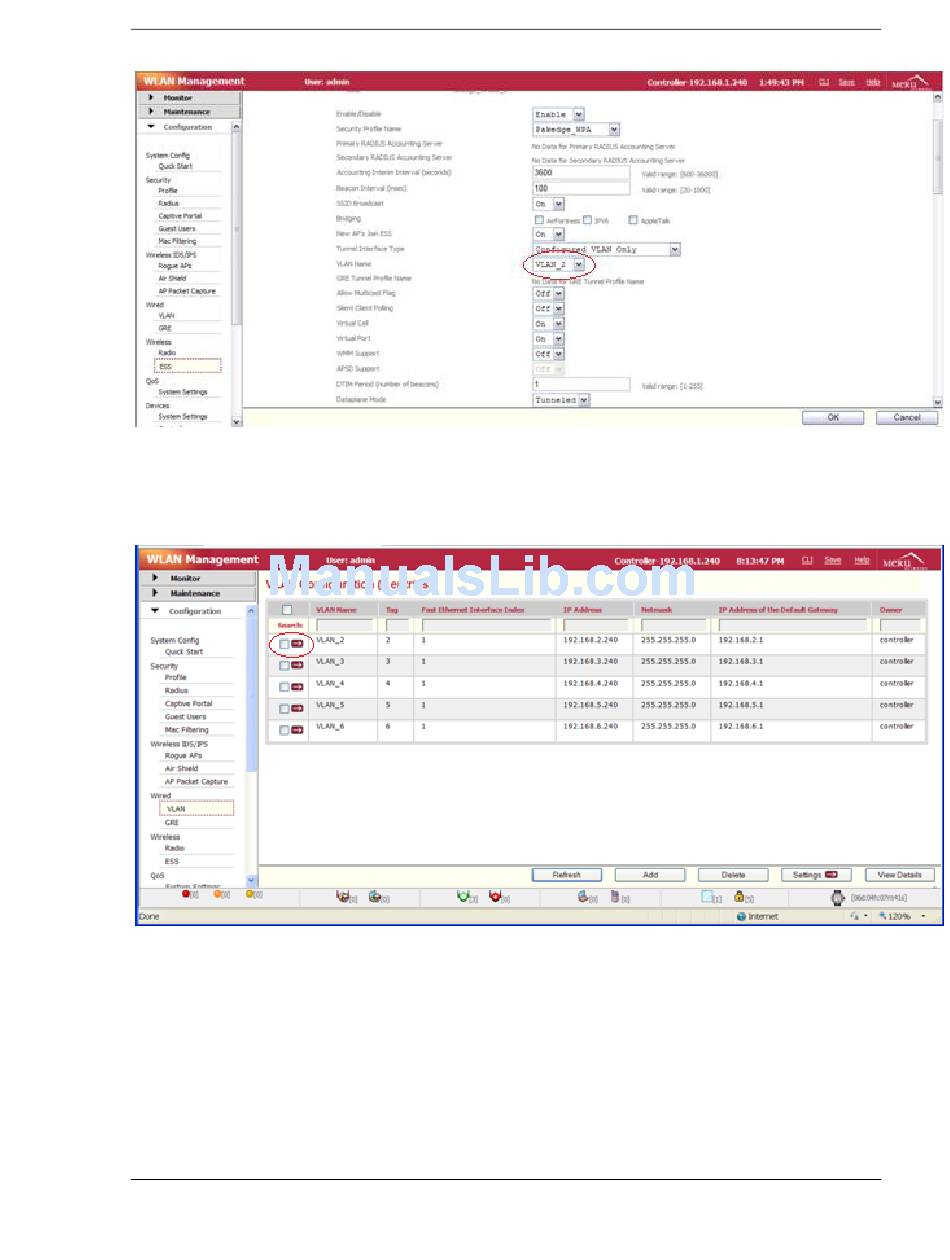The image size is (950, 1260).
Task: Click the Cancel button
Action: tap(907, 418)
